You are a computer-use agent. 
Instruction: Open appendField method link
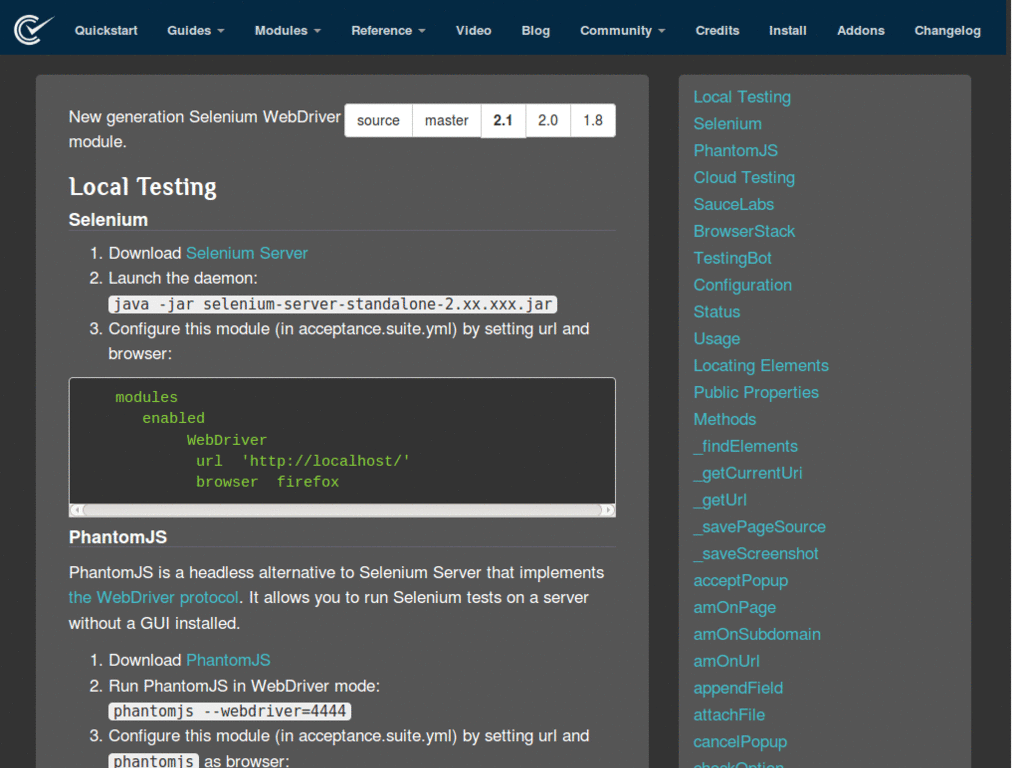tap(738, 688)
